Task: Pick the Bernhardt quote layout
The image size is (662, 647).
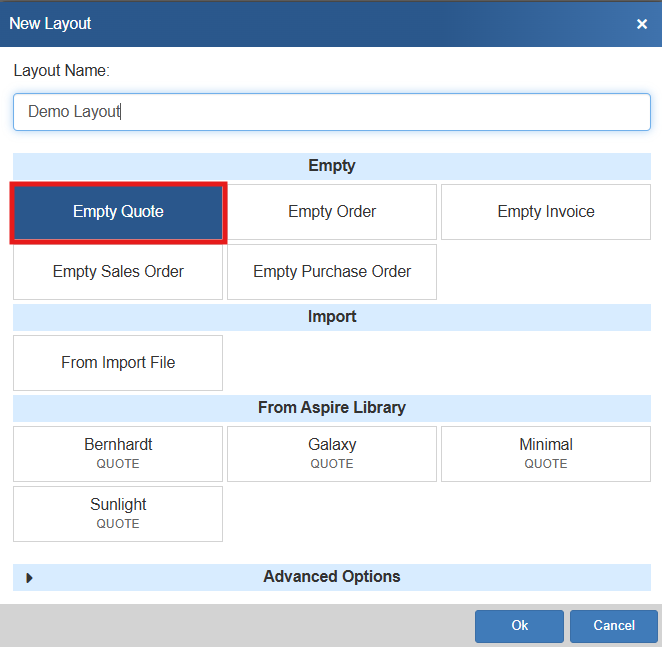Action: tap(118, 453)
